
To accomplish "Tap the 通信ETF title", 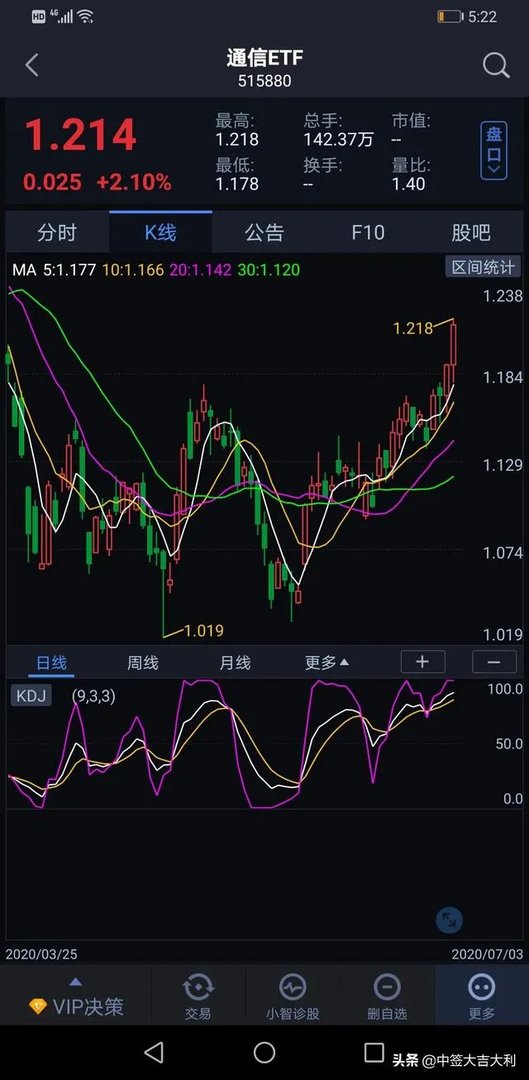I will click(264, 58).
